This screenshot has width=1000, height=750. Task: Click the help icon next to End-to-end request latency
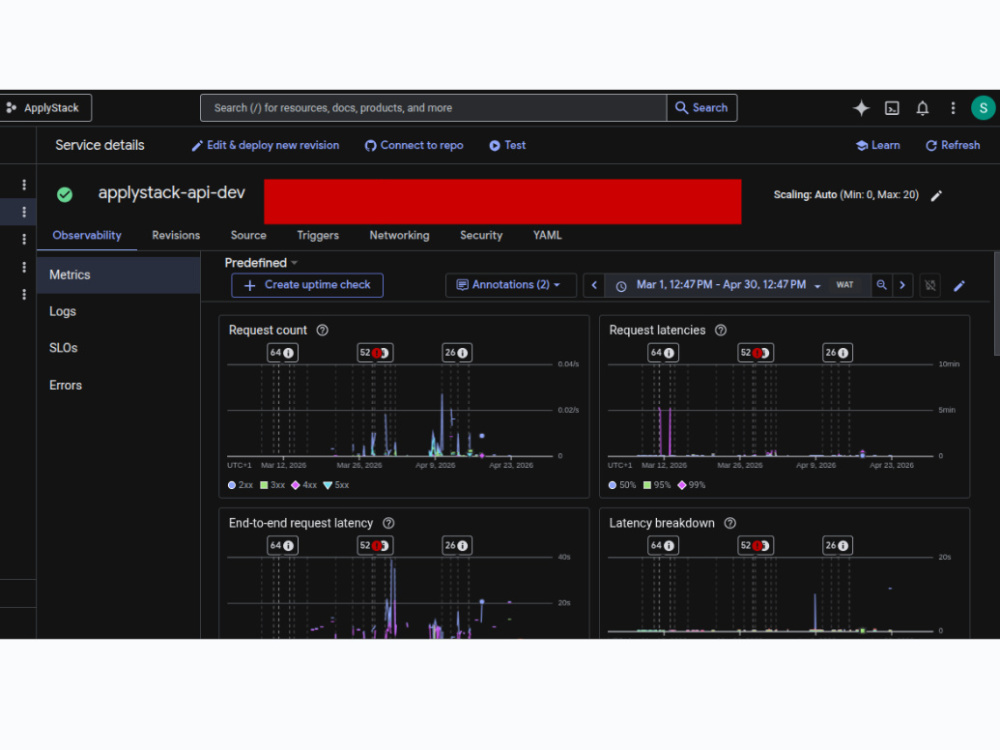[x=388, y=523]
